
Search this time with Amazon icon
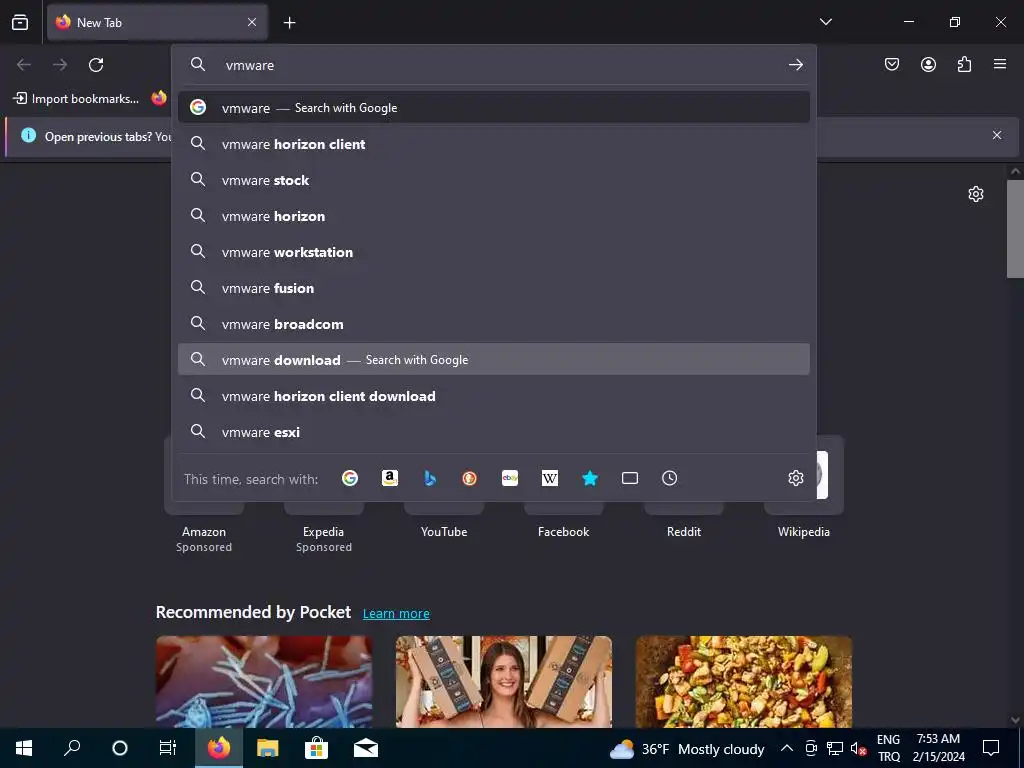[390, 478]
